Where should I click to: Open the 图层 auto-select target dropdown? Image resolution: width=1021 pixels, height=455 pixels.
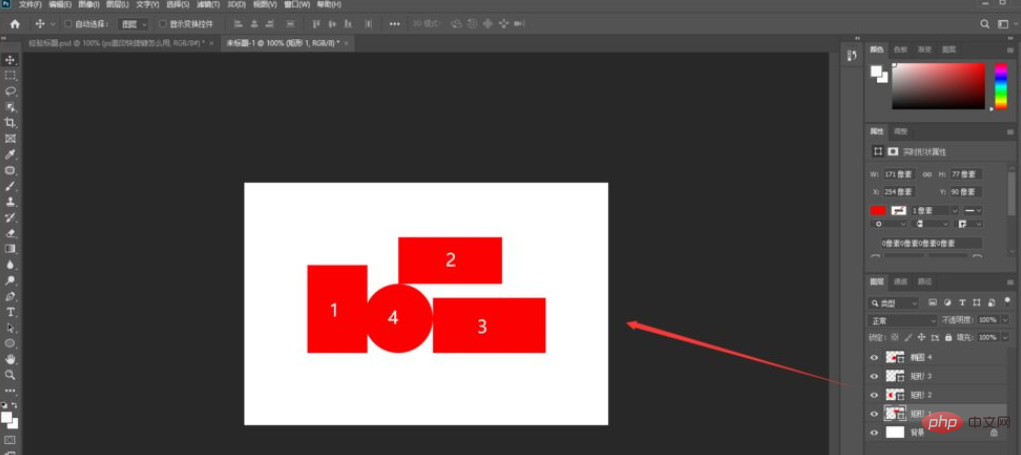click(133, 24)
